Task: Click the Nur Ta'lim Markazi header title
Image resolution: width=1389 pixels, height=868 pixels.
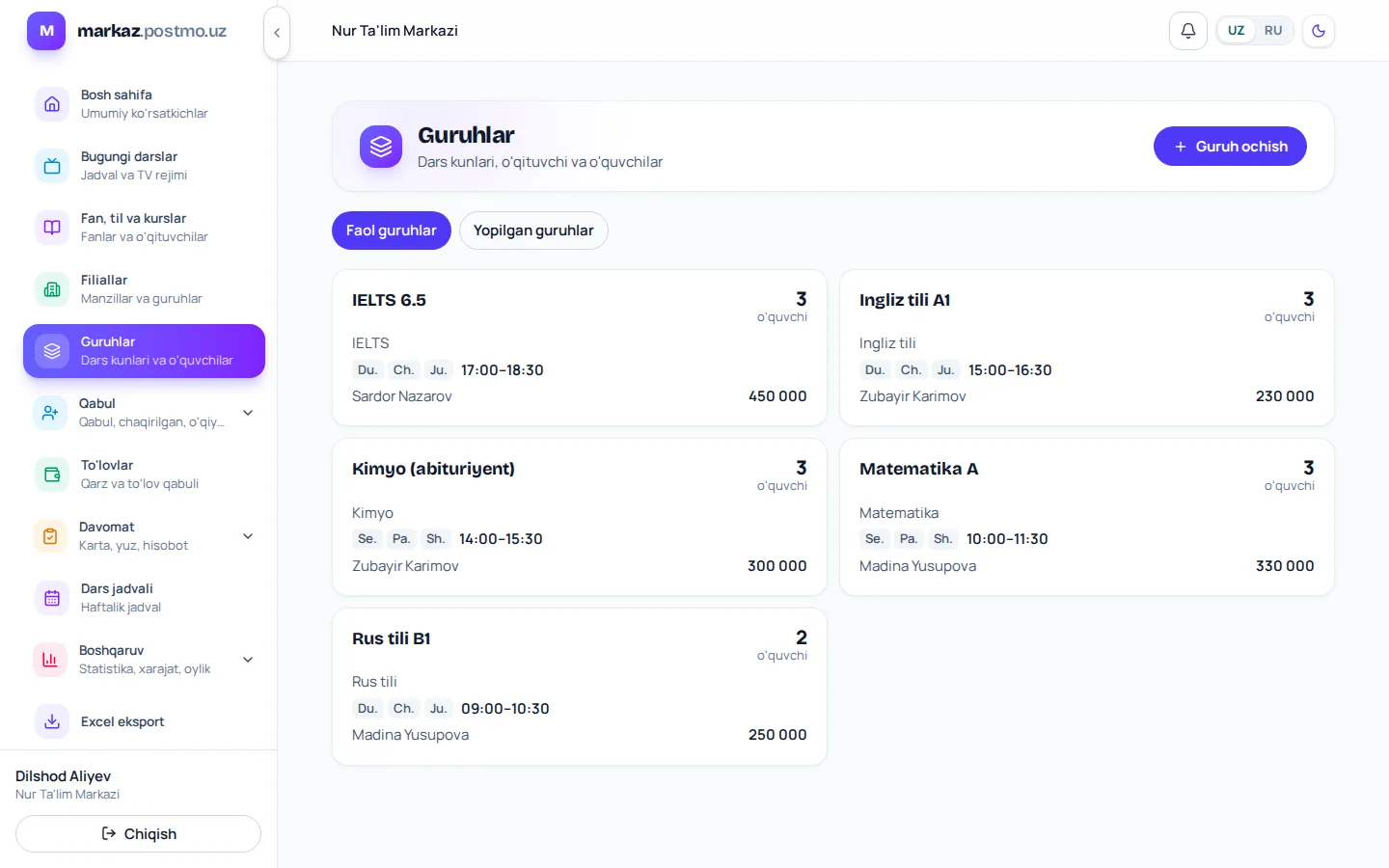Action: (395, 31)
